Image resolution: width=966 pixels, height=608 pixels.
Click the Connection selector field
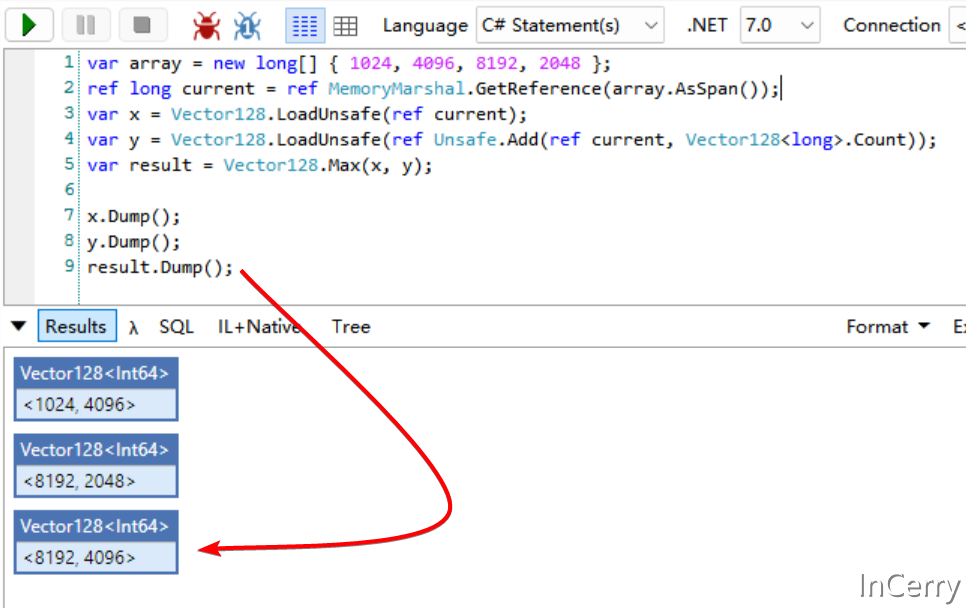957,25
